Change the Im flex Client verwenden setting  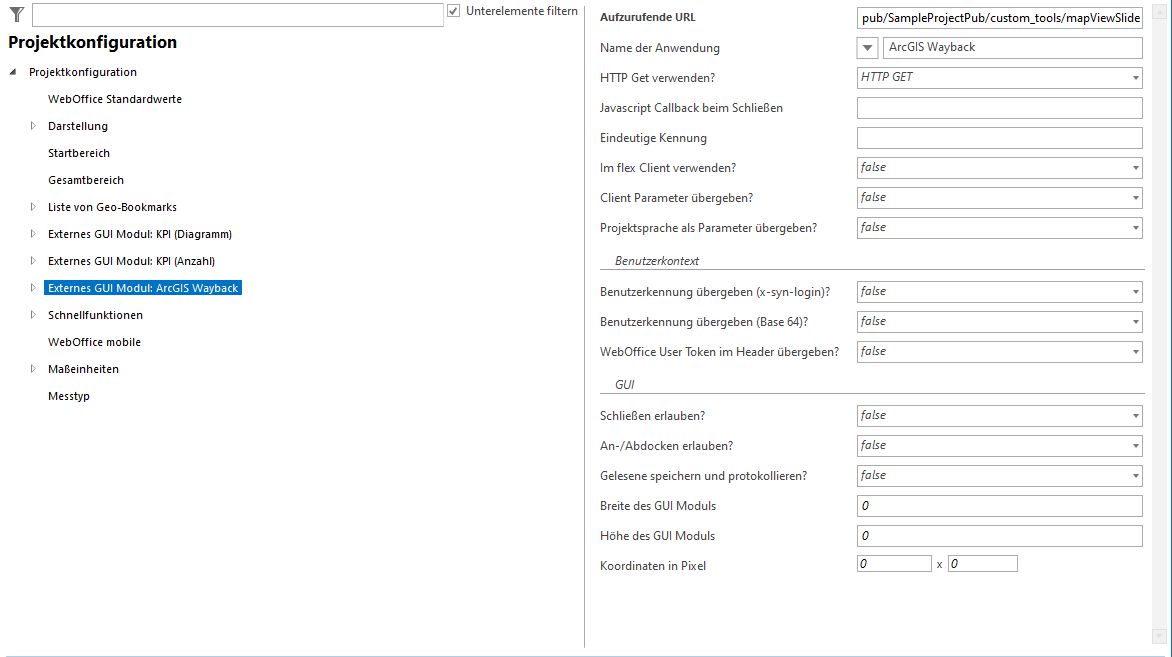(x=1135, y=167)
